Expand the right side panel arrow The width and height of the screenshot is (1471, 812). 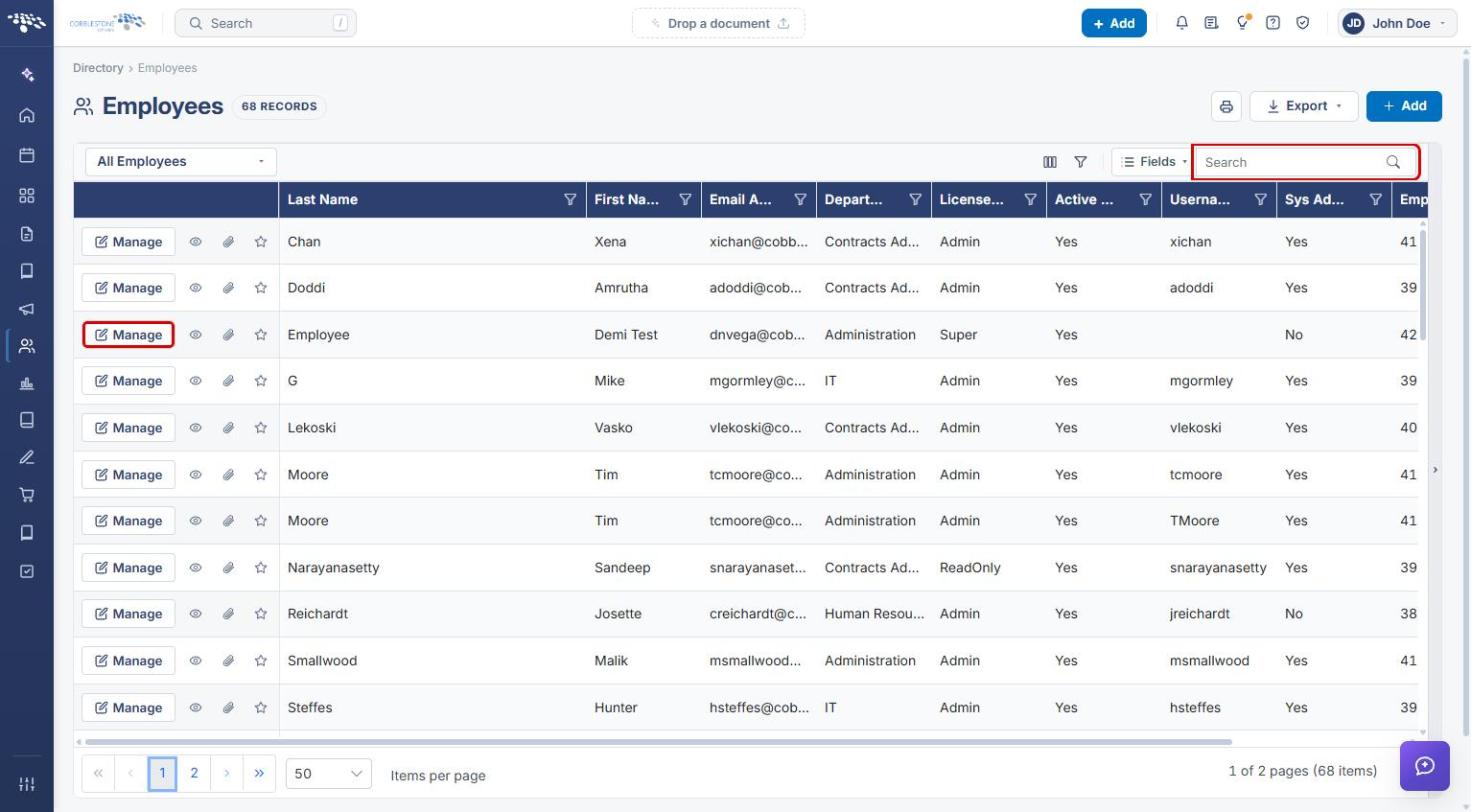[1436, 469]
